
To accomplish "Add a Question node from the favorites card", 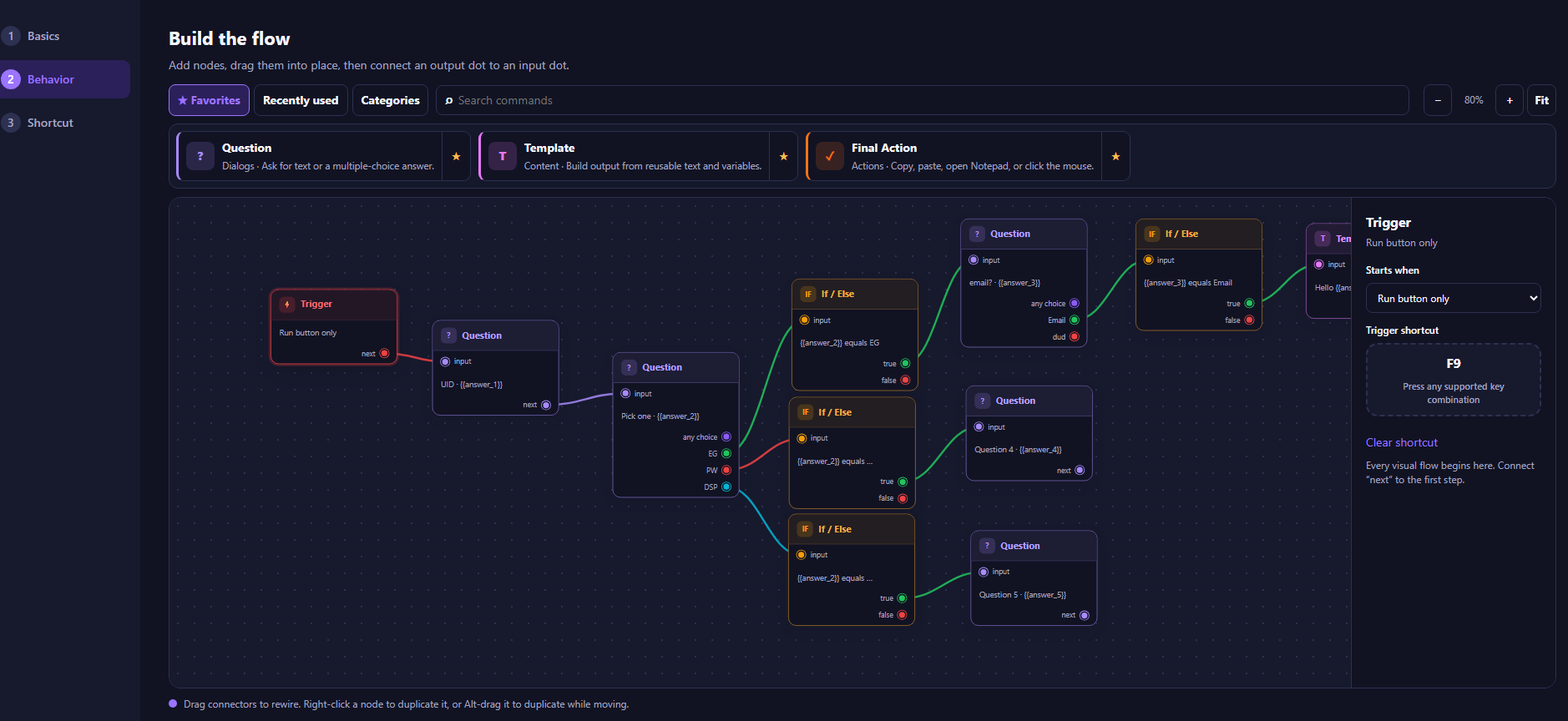I will pos(311,156).
